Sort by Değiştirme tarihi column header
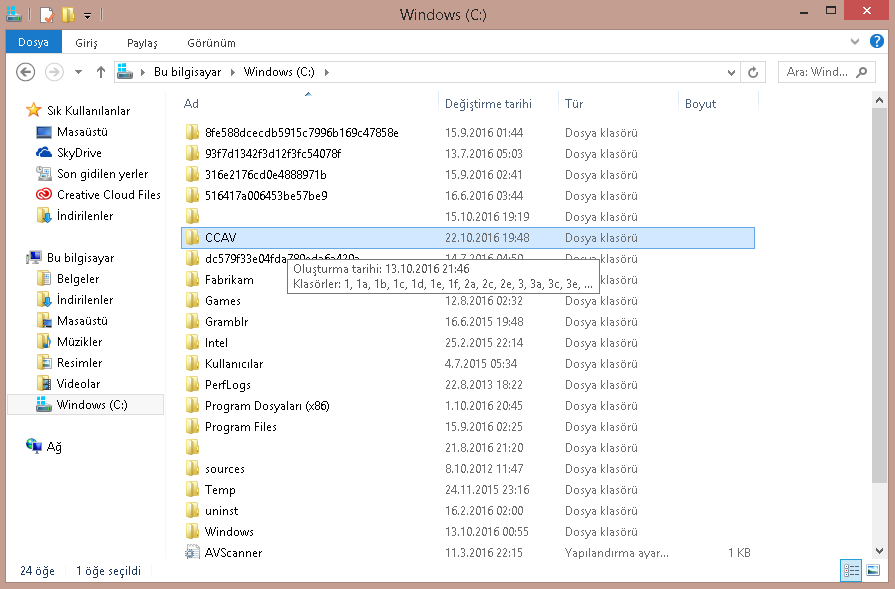895x589 pixels. pyautogui.click(x=488, y=104)
